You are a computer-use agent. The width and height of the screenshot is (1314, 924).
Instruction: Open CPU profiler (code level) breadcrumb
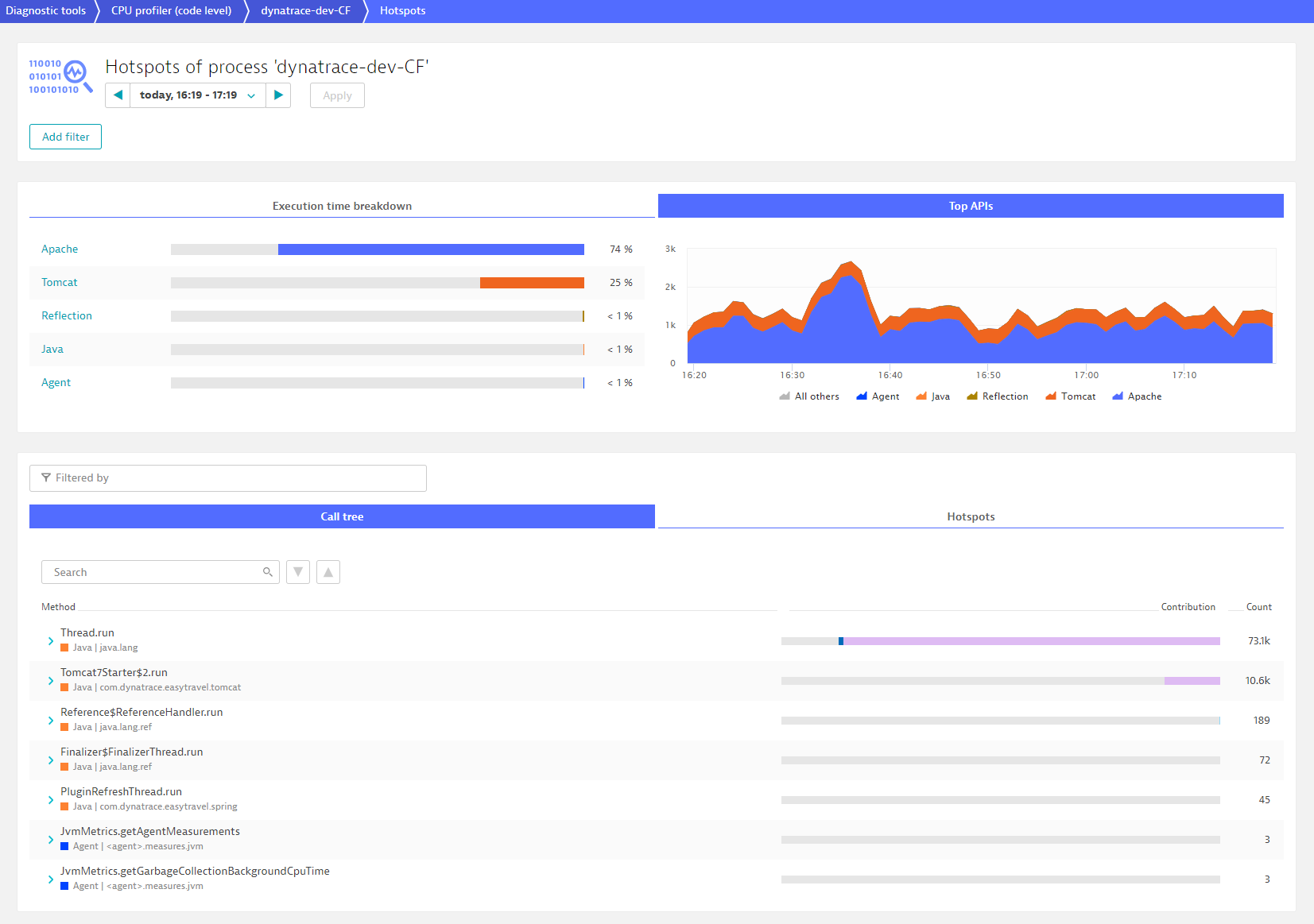[x=171, y=10]
